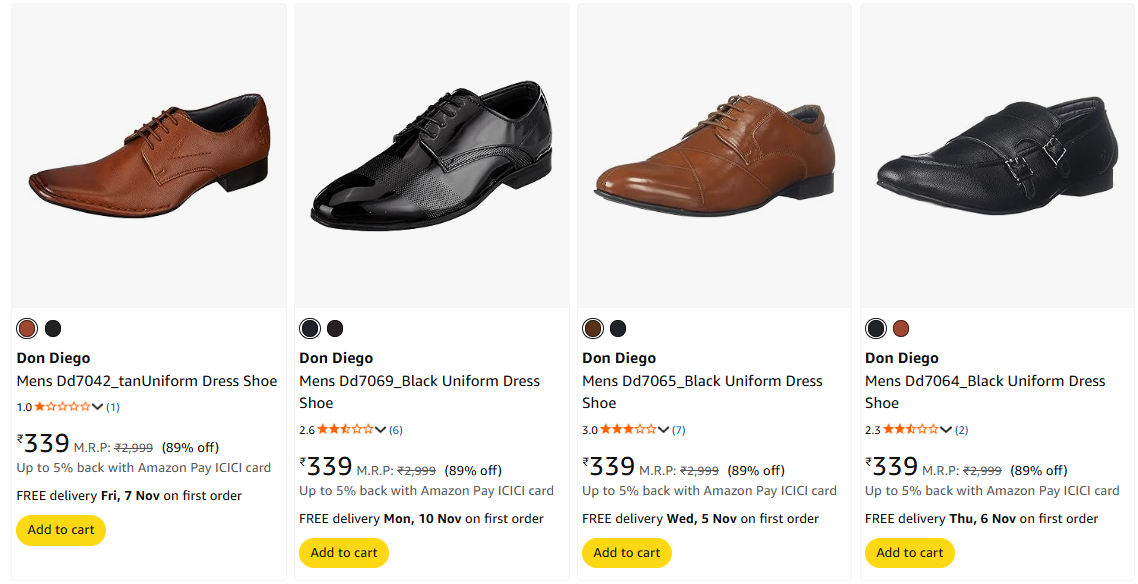Add Dd7042 tan shoe to cart
Viewport: 1138px width, 584px height.
tap(61, 530)
